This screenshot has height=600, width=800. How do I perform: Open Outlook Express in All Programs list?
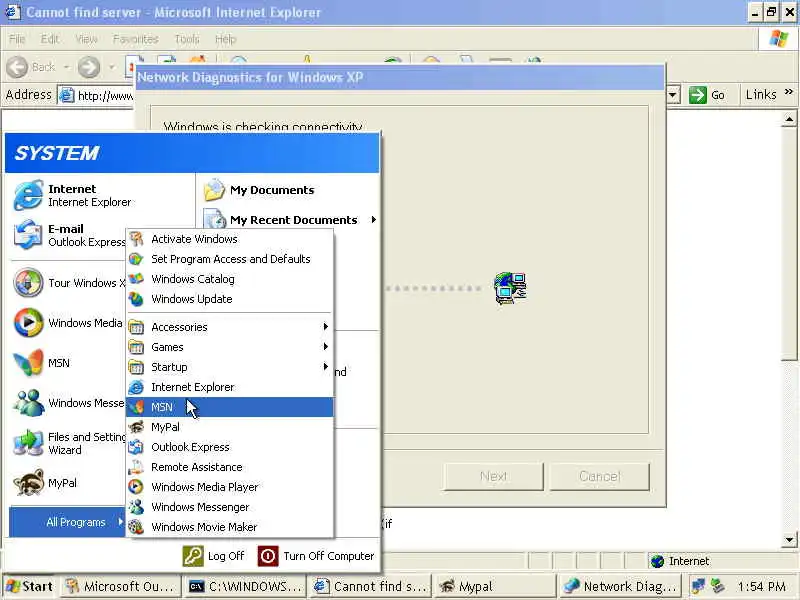230,447
